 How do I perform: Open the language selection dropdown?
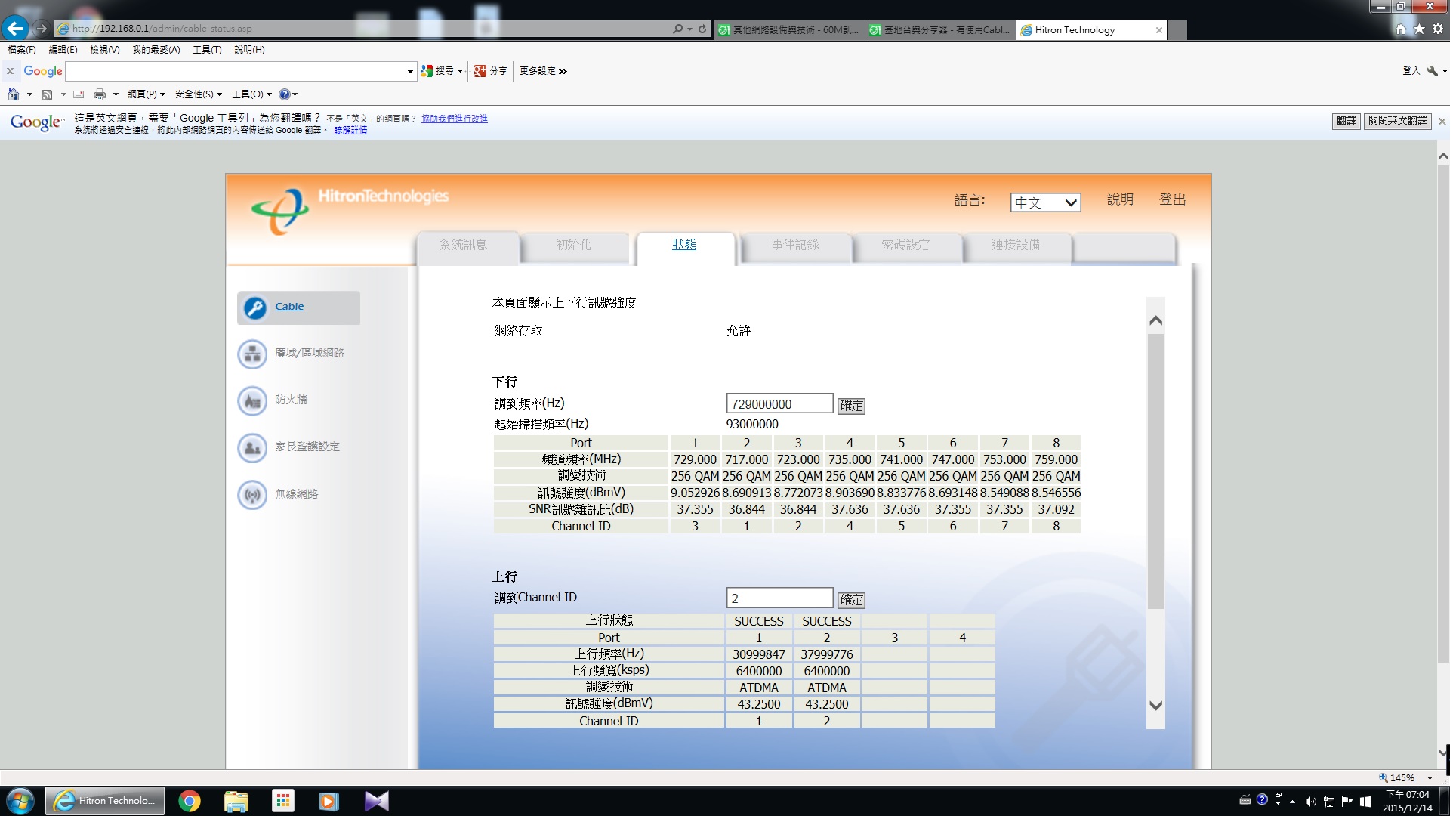1045,202
